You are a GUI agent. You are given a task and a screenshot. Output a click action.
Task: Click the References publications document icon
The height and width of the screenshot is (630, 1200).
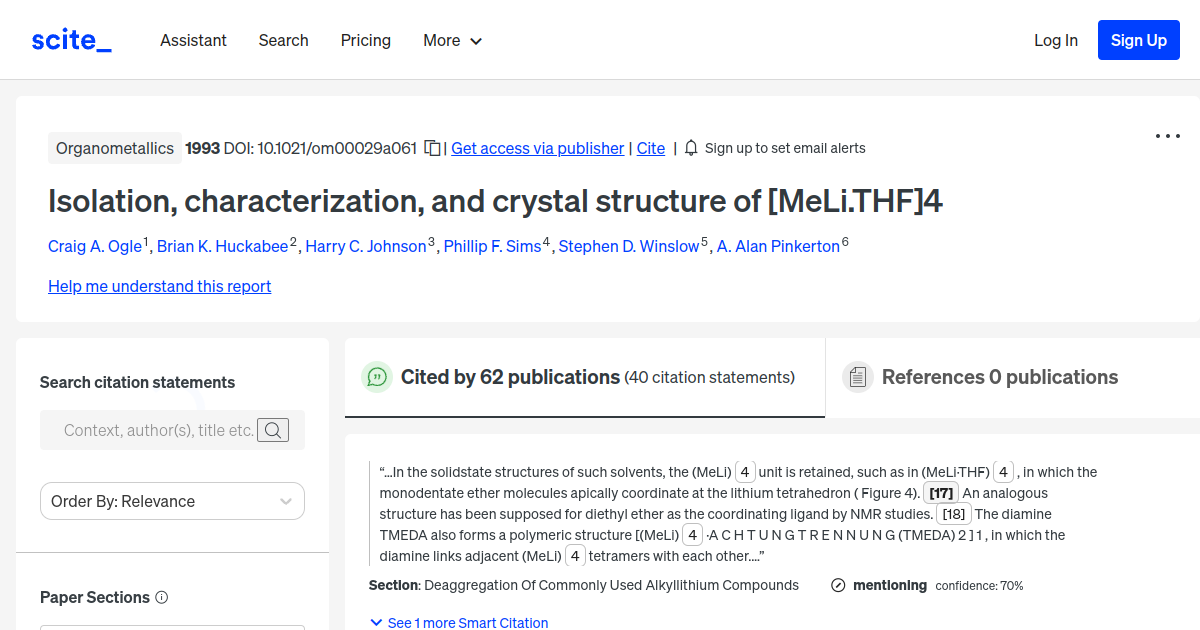click(x=857, y=377)
